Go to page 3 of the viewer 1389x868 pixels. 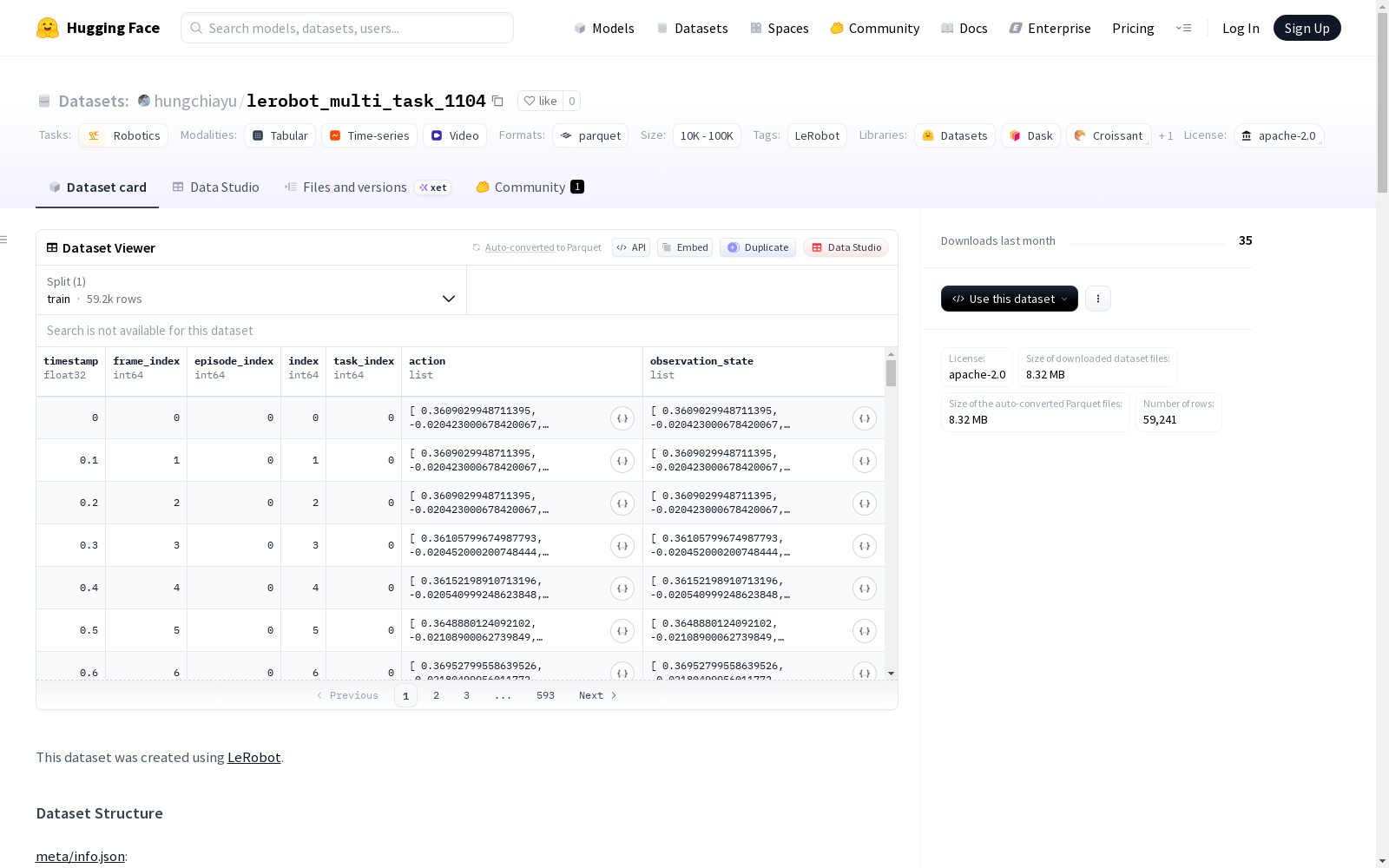click(x=466, y=695)
